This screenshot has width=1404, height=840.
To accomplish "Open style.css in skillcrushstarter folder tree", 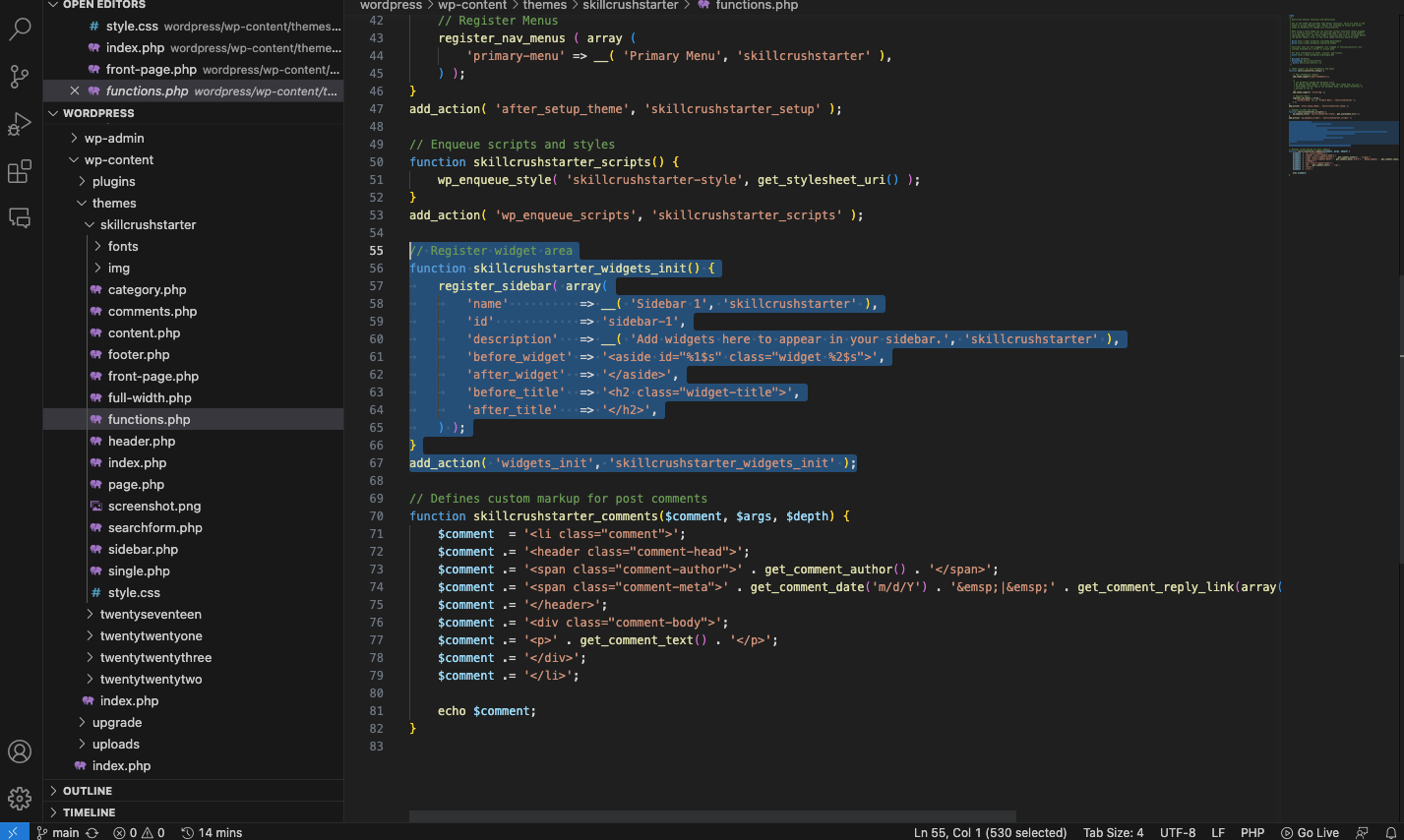I will (193, 593).
